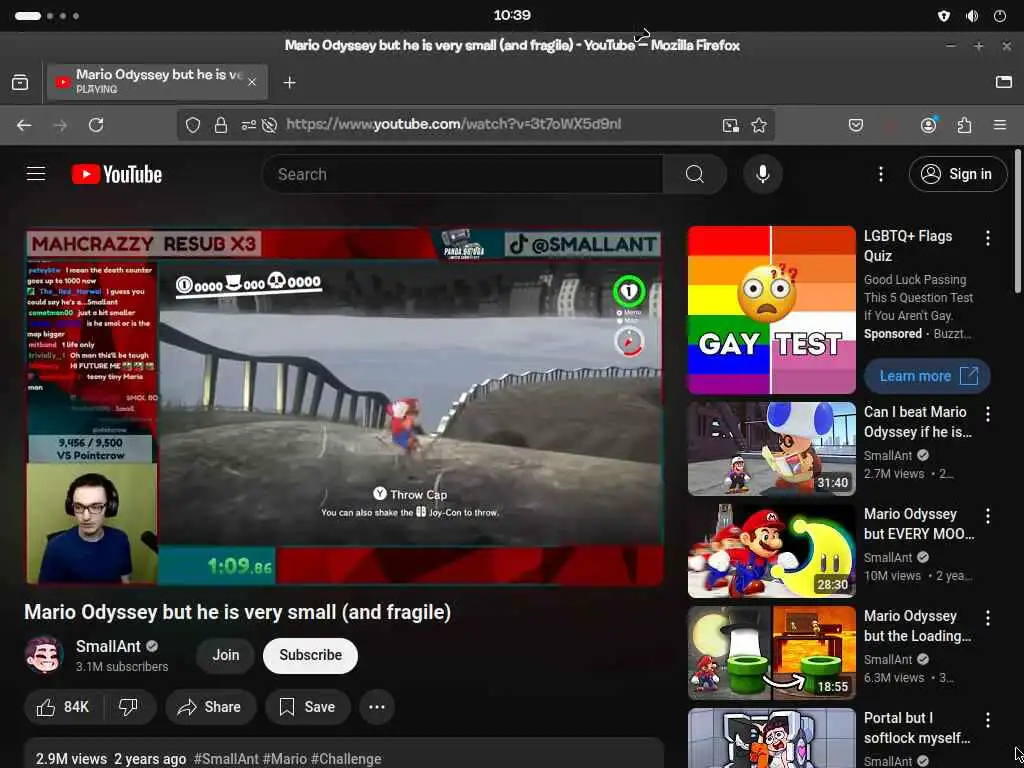Open the SmallAnt channel name link

coord(108,647)
